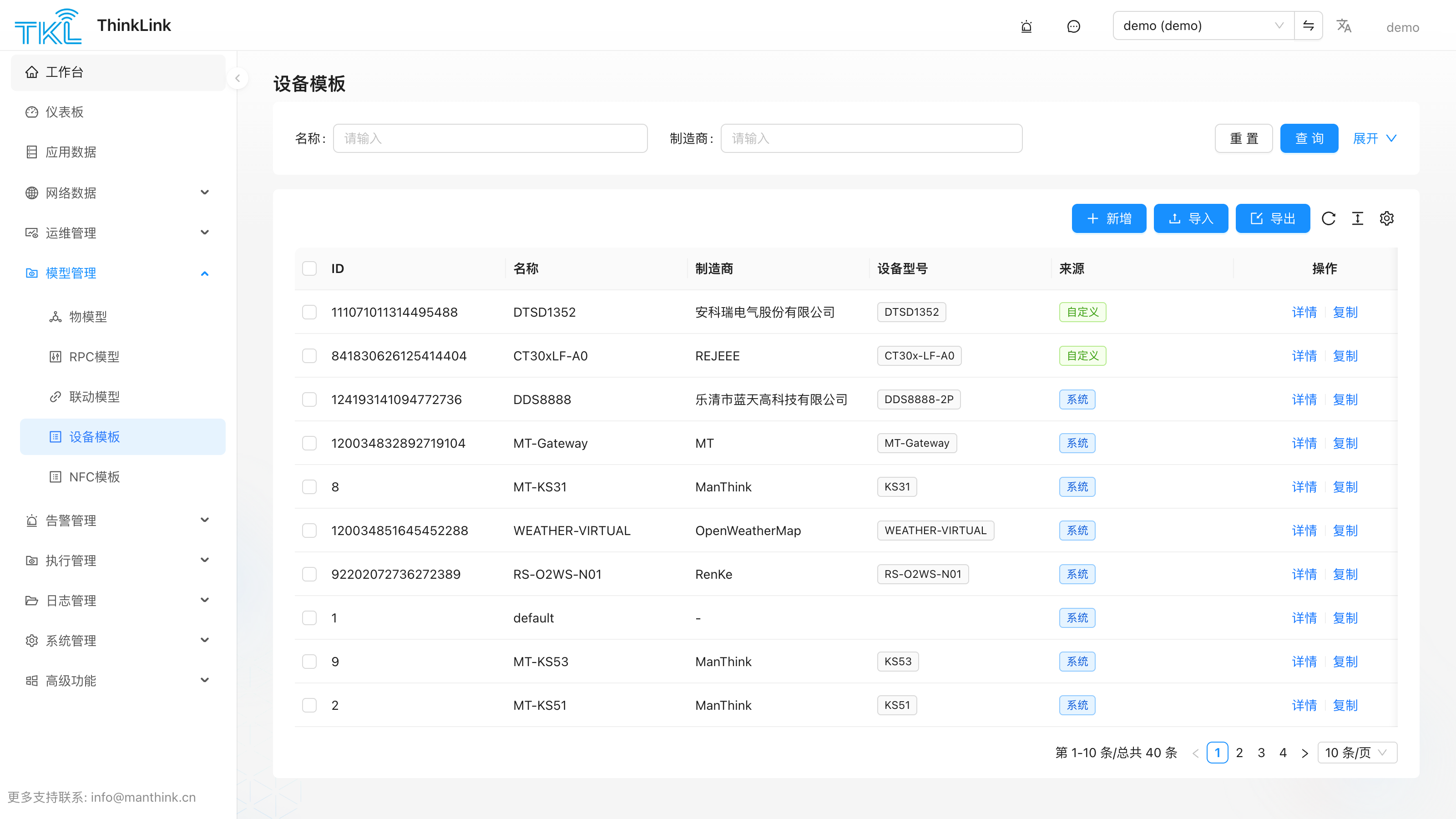Click the switch organization arrows icon
This screenshot has height=819, width=1456.
coord(1309,25)
